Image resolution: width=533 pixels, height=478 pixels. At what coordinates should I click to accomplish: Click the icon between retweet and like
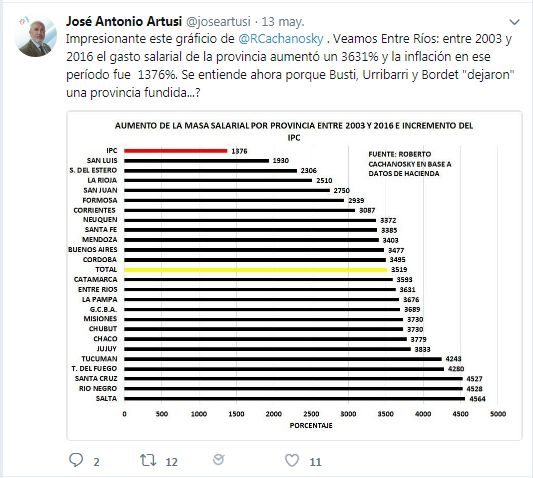click(x=218, y=460)
